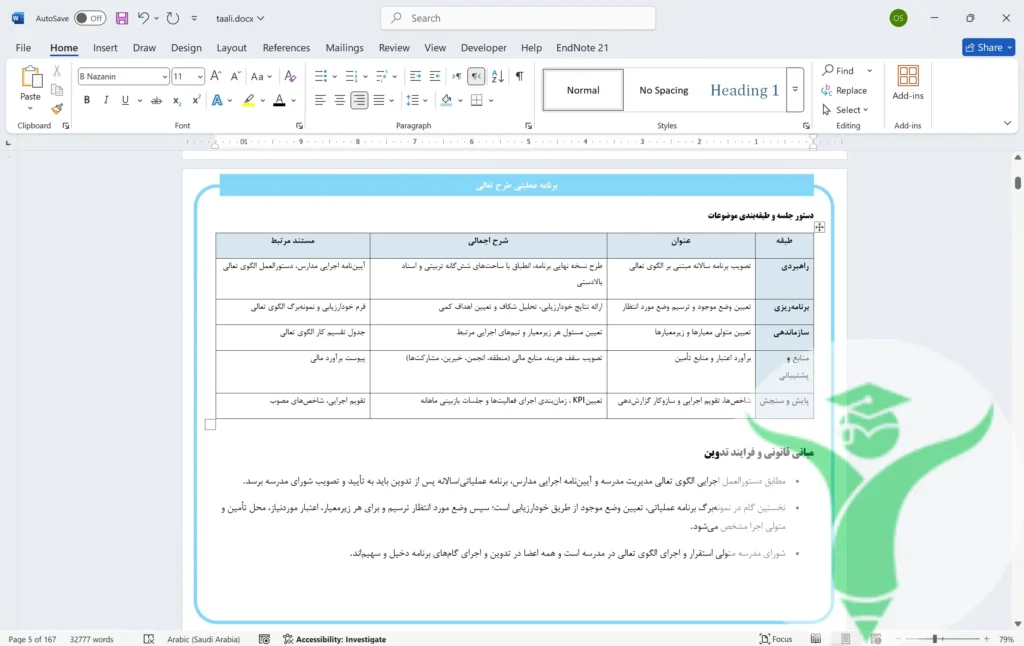Open the font name dropdown B Nazanin
Image resolution: width=1024 pixels, height=646 pixels.
[x=164, y=77]
